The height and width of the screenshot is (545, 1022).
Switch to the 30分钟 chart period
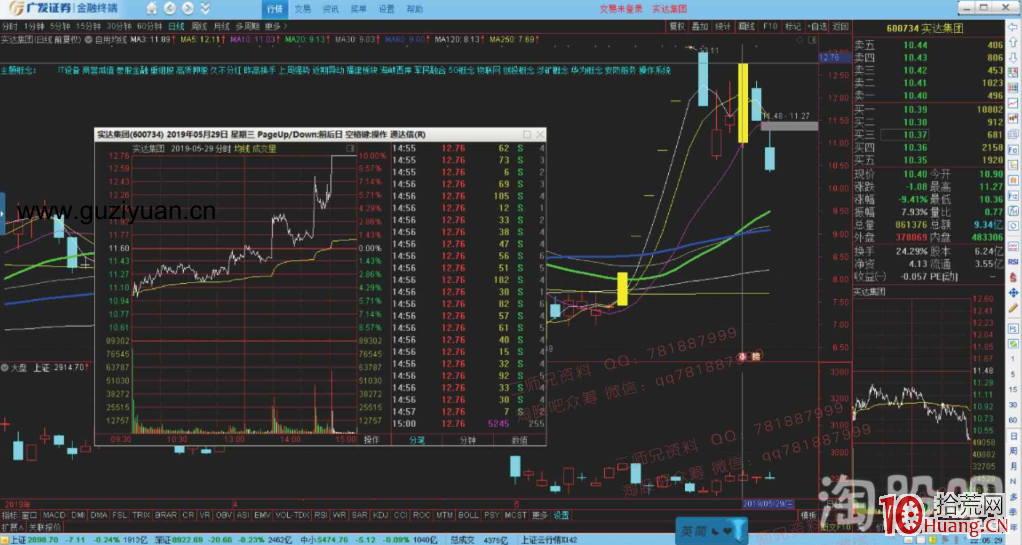pyautogui.click(x=119, y=26)
